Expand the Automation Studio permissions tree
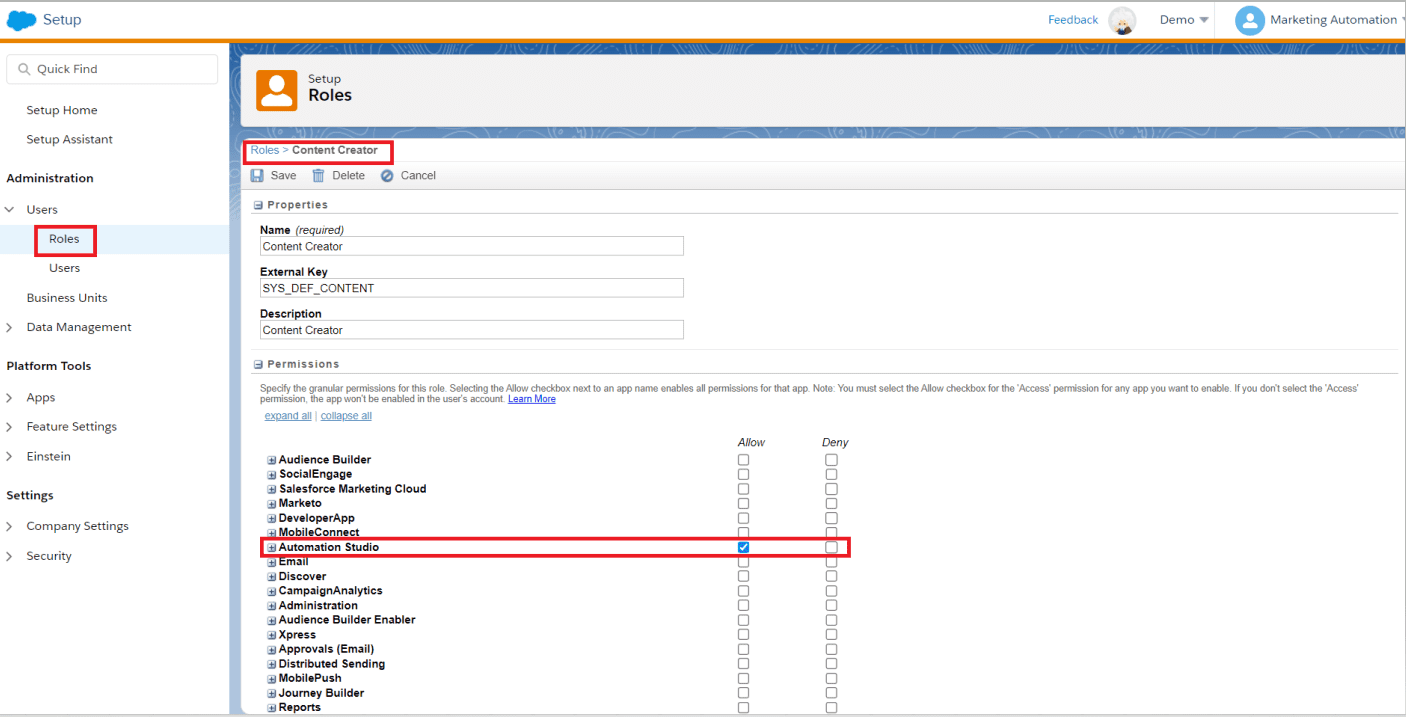 271,548
